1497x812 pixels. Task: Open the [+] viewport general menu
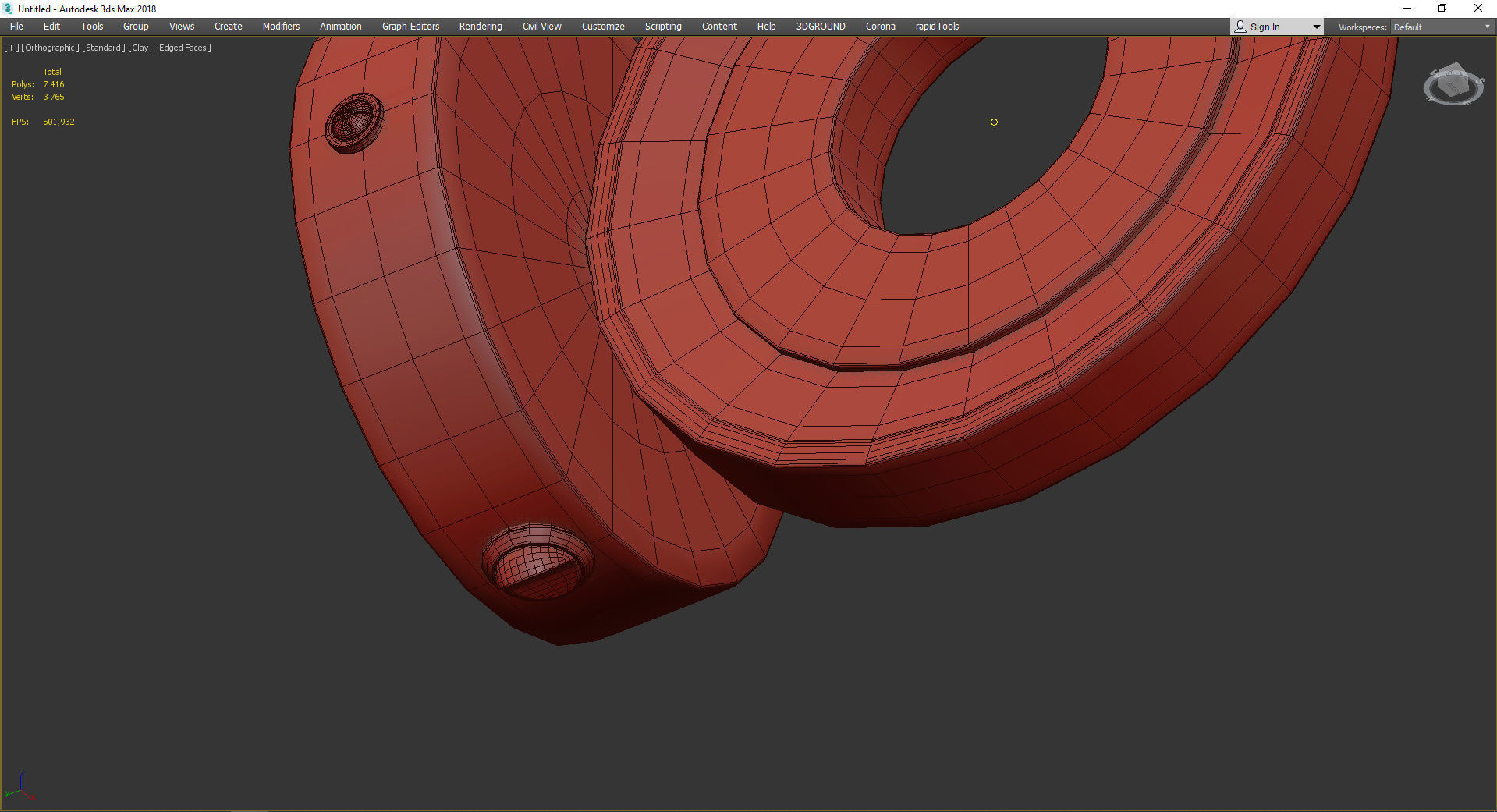tap(12, 48)
